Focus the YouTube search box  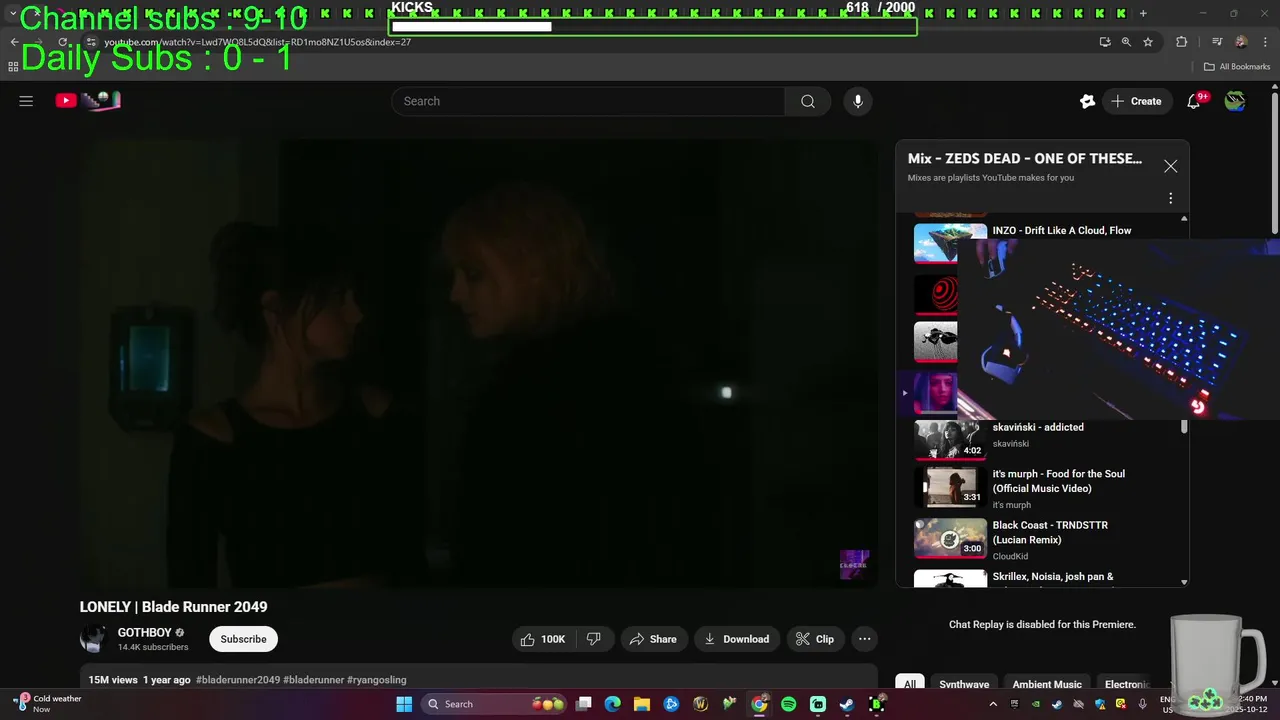[587, 101]
